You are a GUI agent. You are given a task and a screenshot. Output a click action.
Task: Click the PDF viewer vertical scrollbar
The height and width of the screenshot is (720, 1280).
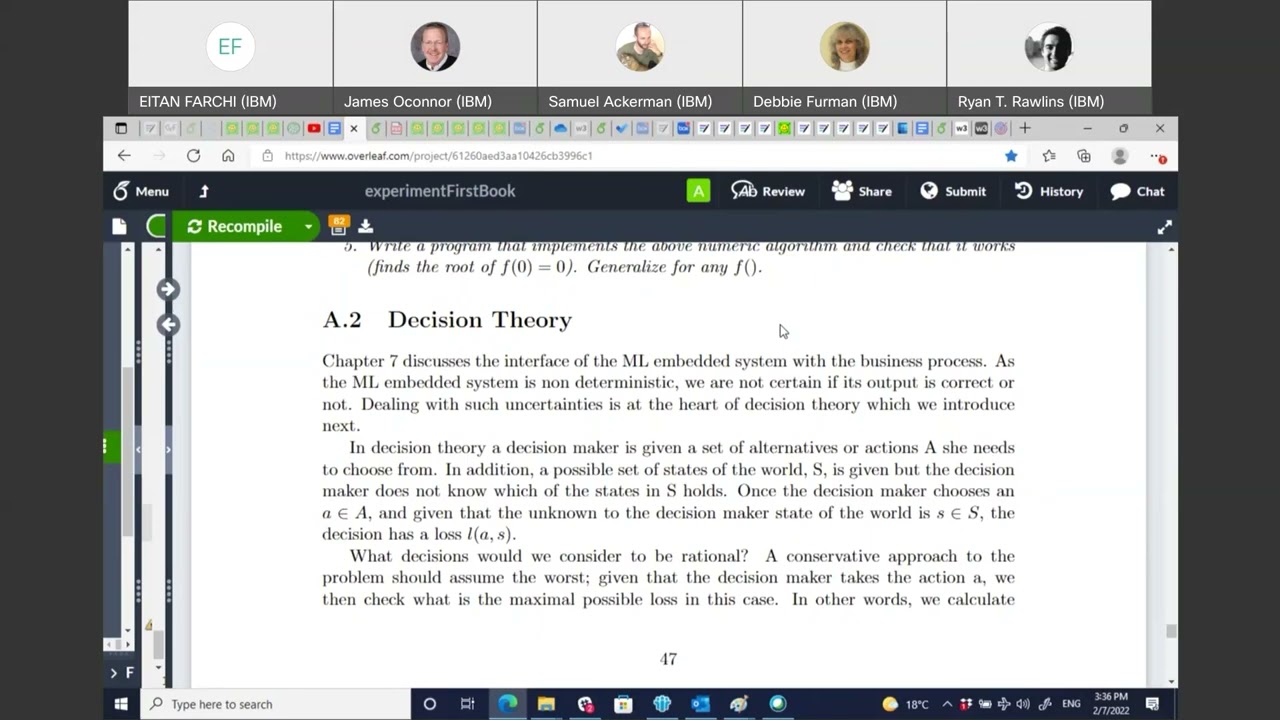click(1171, 631)
